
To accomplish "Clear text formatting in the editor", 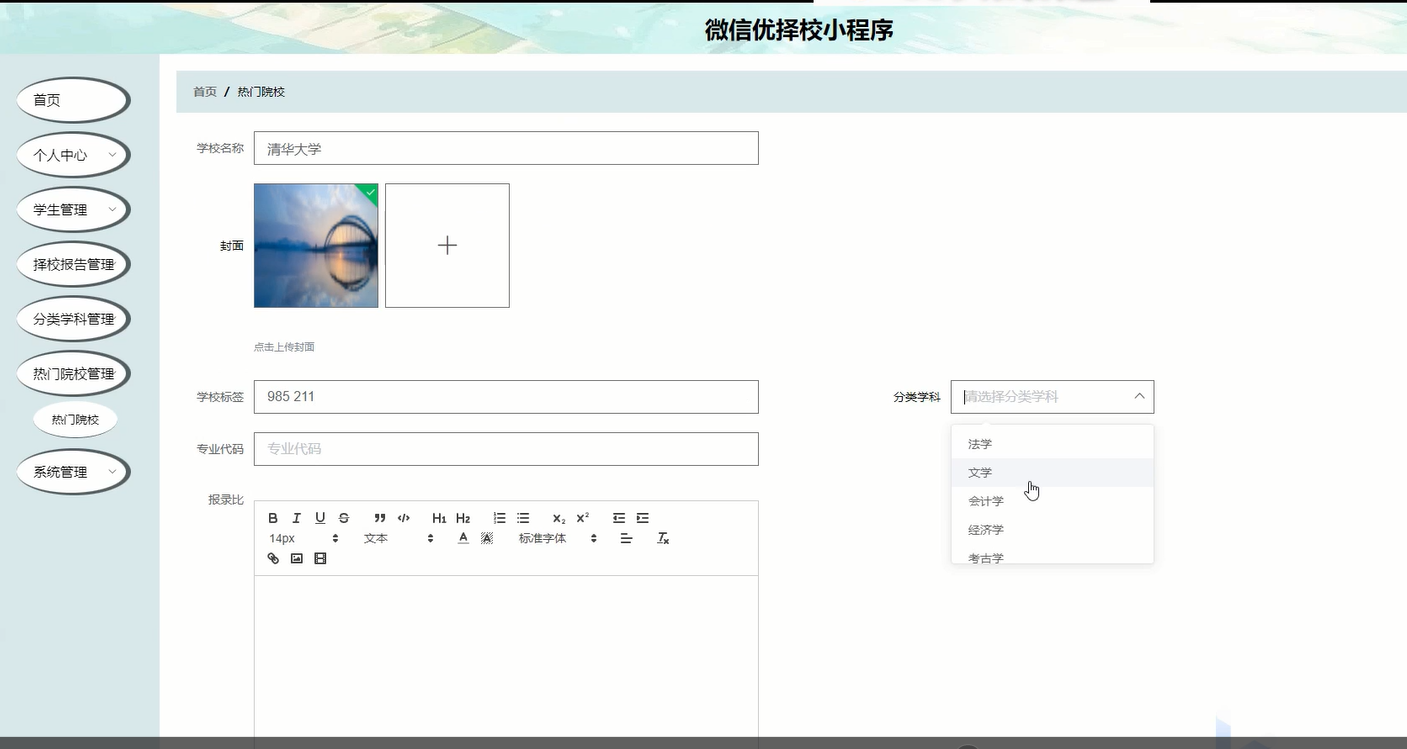I will point(663,538).
